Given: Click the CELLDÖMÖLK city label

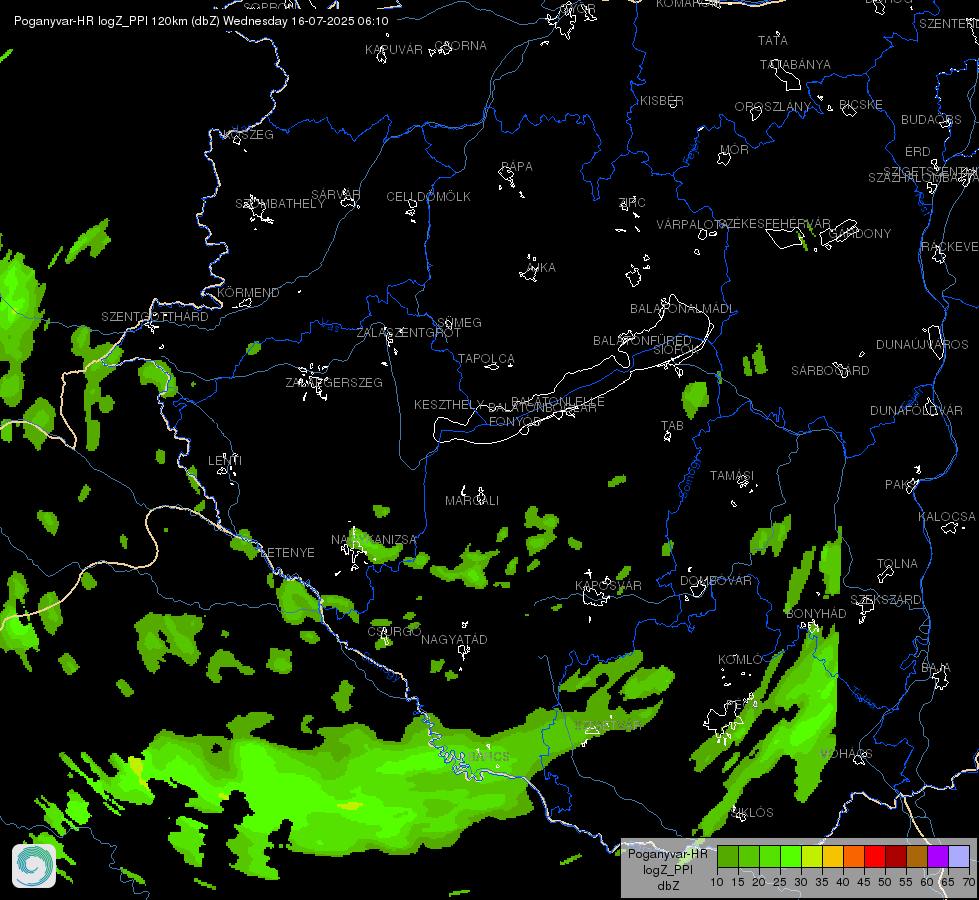Looking at the screenshot, I should (428, 197).
